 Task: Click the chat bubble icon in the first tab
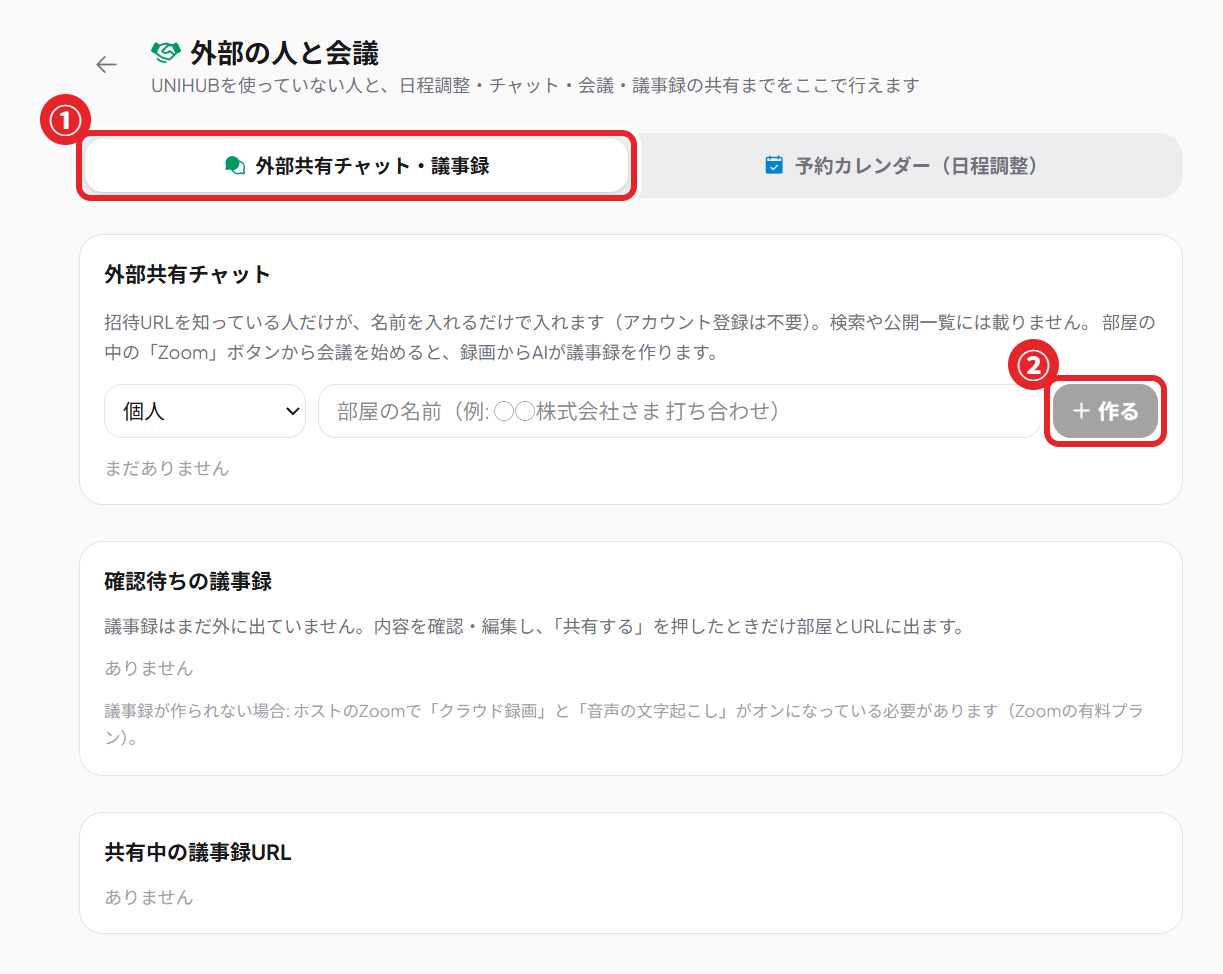pos(236,166)
